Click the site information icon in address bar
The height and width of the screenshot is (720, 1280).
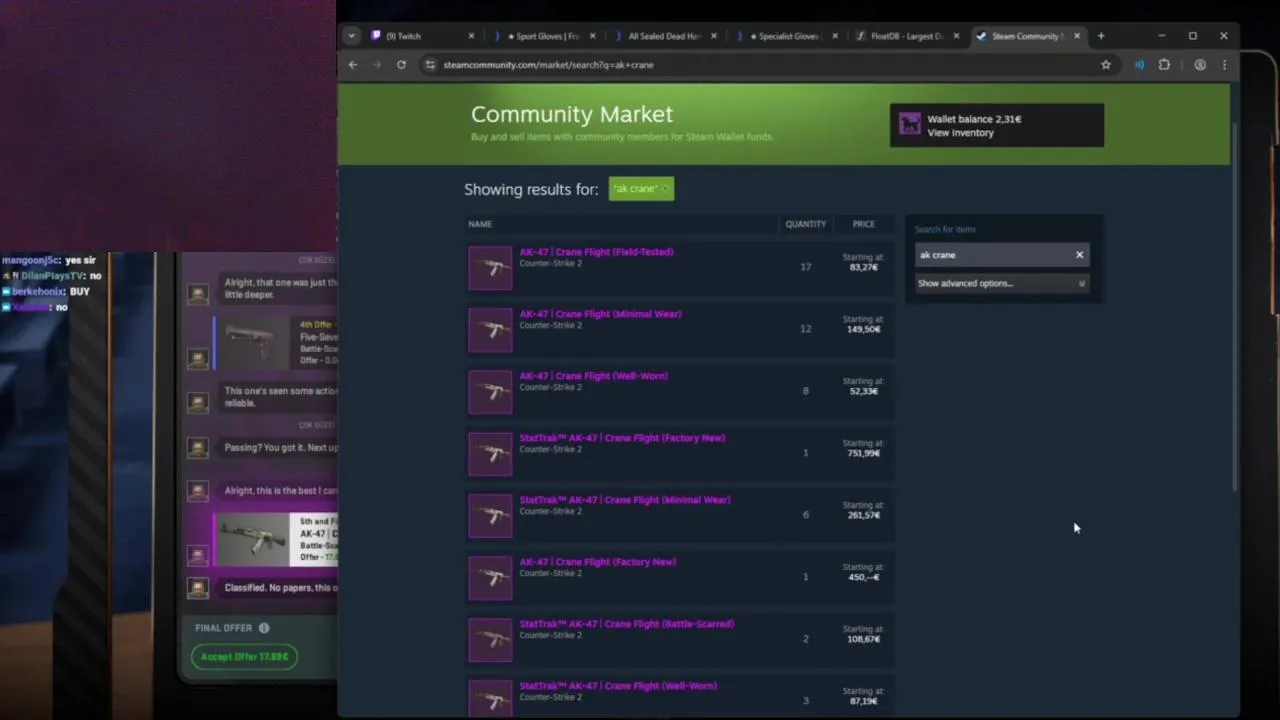click(430, 64)
